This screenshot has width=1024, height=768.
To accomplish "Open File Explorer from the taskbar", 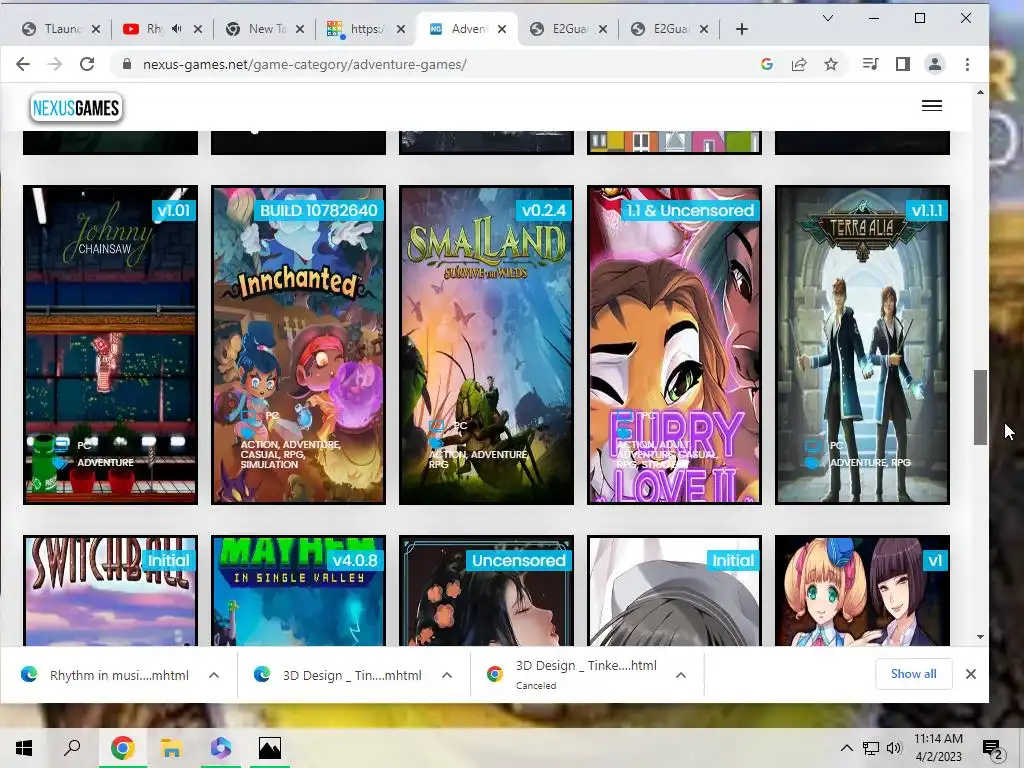I will (171, 748).
